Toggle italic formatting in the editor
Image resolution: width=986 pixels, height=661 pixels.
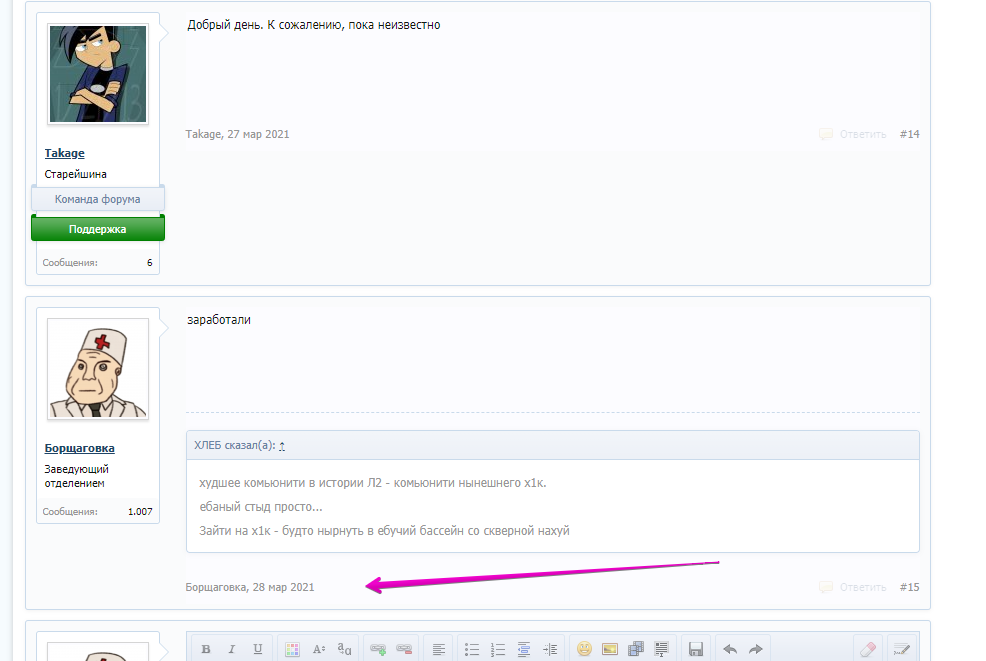point(232,649)
